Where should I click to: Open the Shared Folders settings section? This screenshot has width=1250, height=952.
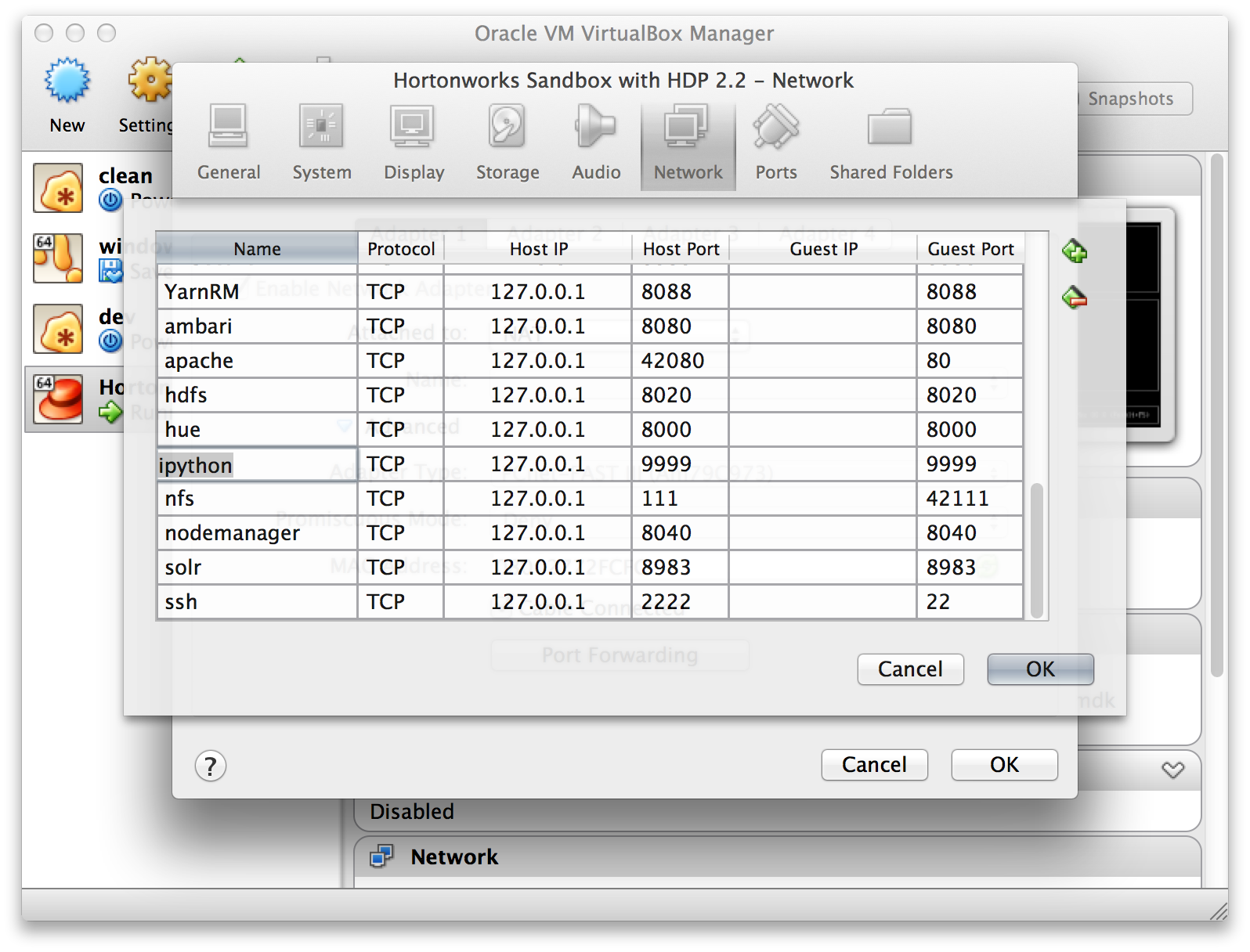(x=891, y=143)
